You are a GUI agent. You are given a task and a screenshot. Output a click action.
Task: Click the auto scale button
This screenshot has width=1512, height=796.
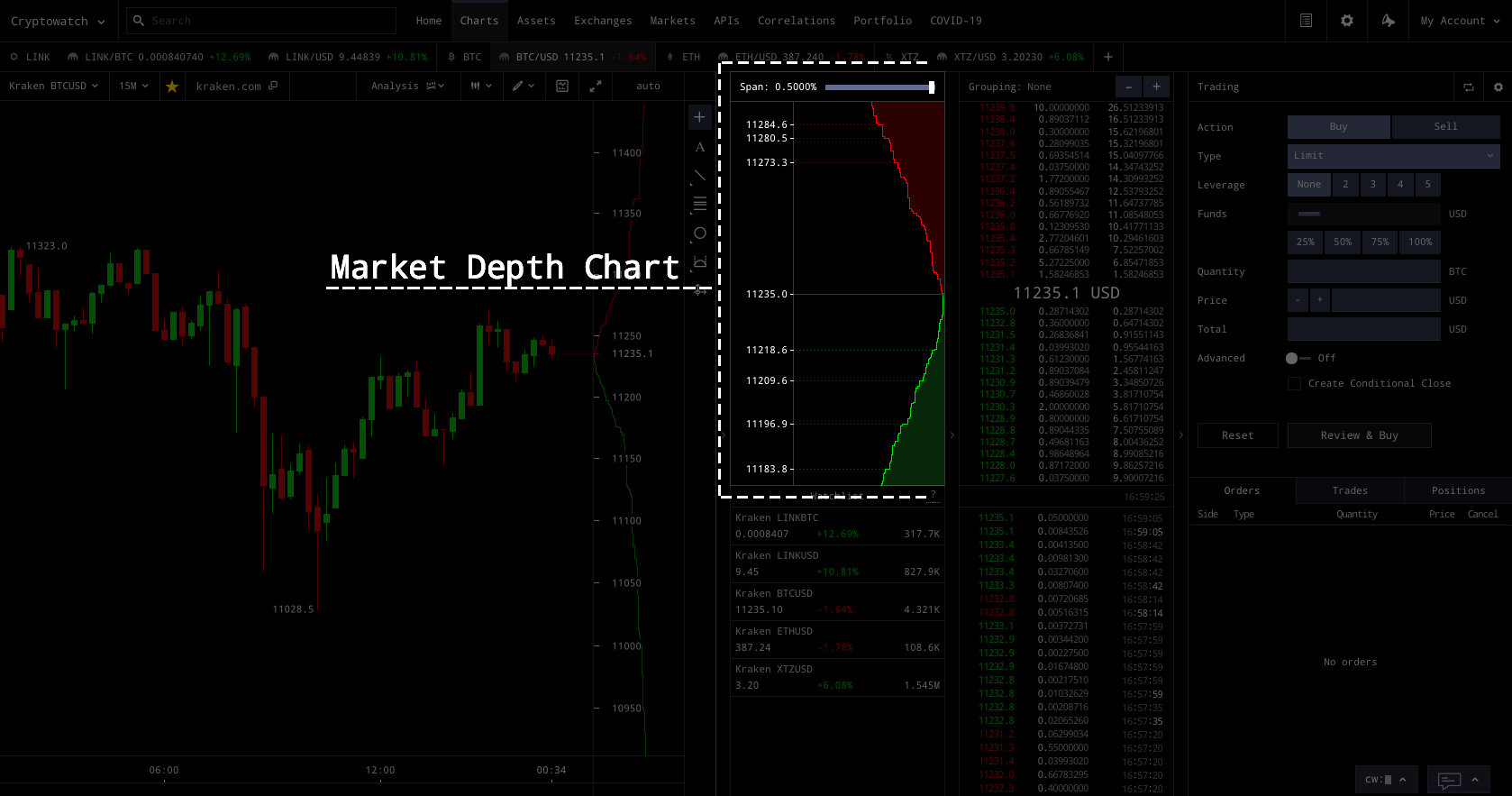pos(648,87)
